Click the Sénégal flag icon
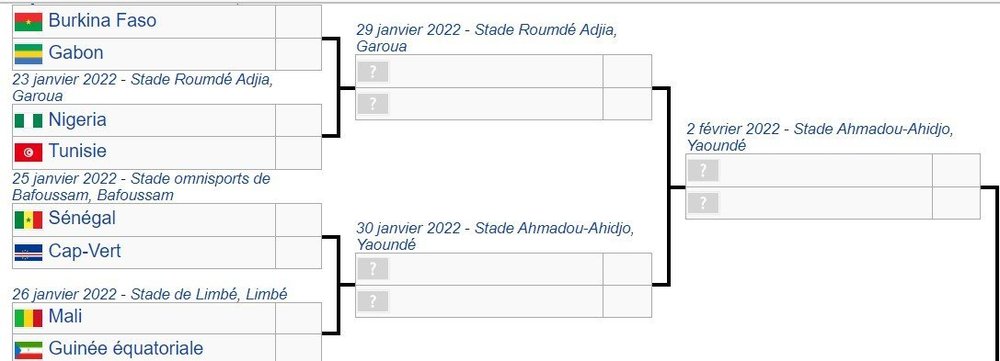 coord(28,219)
